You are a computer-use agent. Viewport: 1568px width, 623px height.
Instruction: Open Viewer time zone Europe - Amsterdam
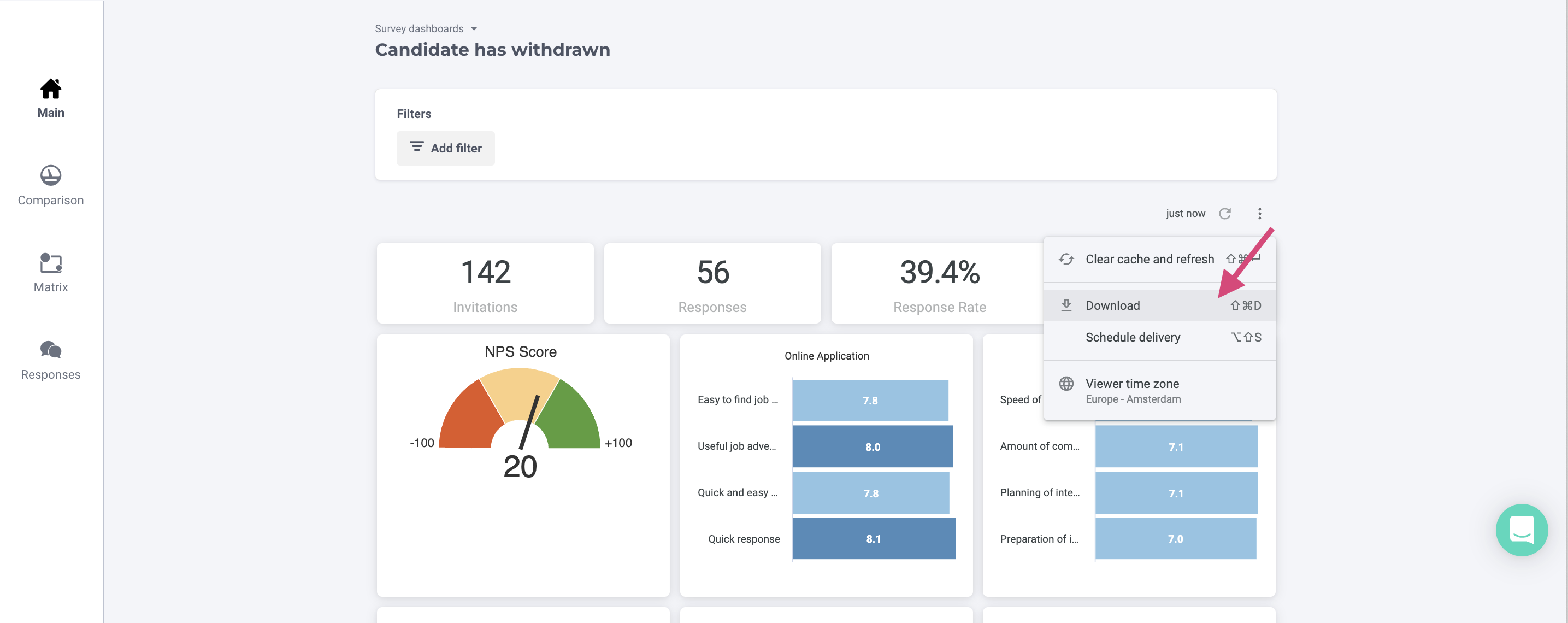[x=1132, y=390]
